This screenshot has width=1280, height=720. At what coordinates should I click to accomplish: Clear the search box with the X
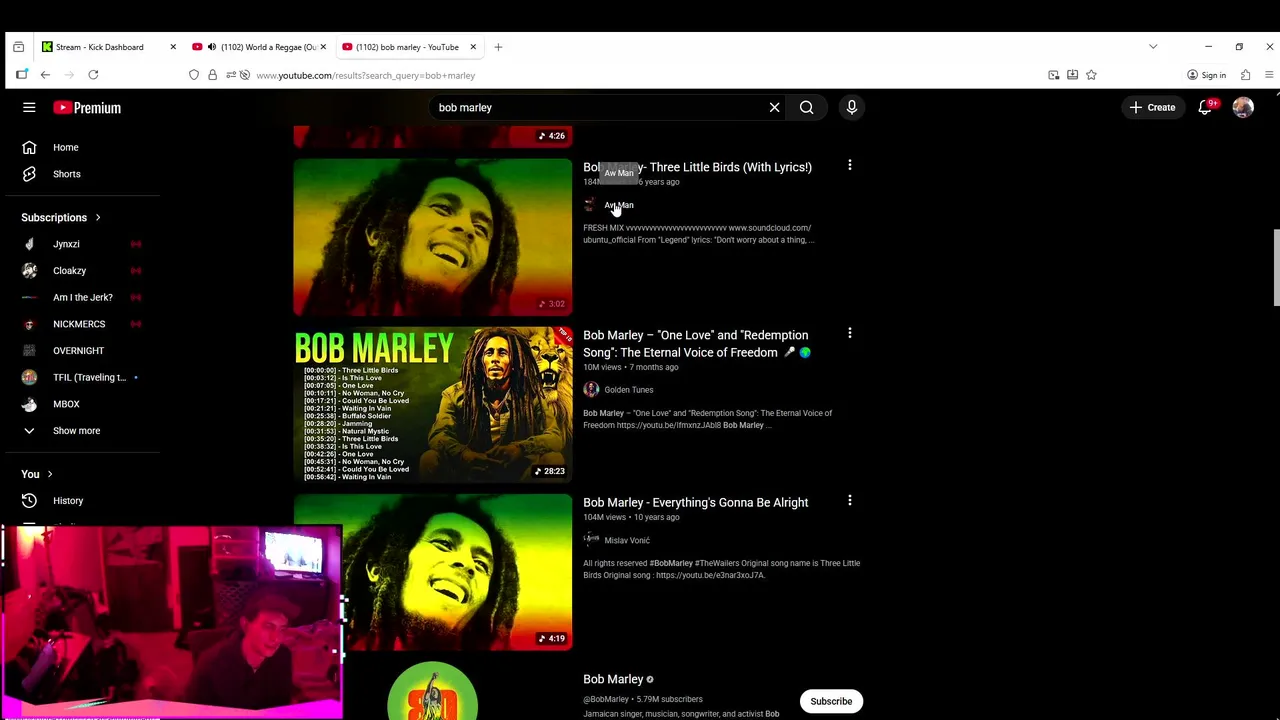coord(774,107)
